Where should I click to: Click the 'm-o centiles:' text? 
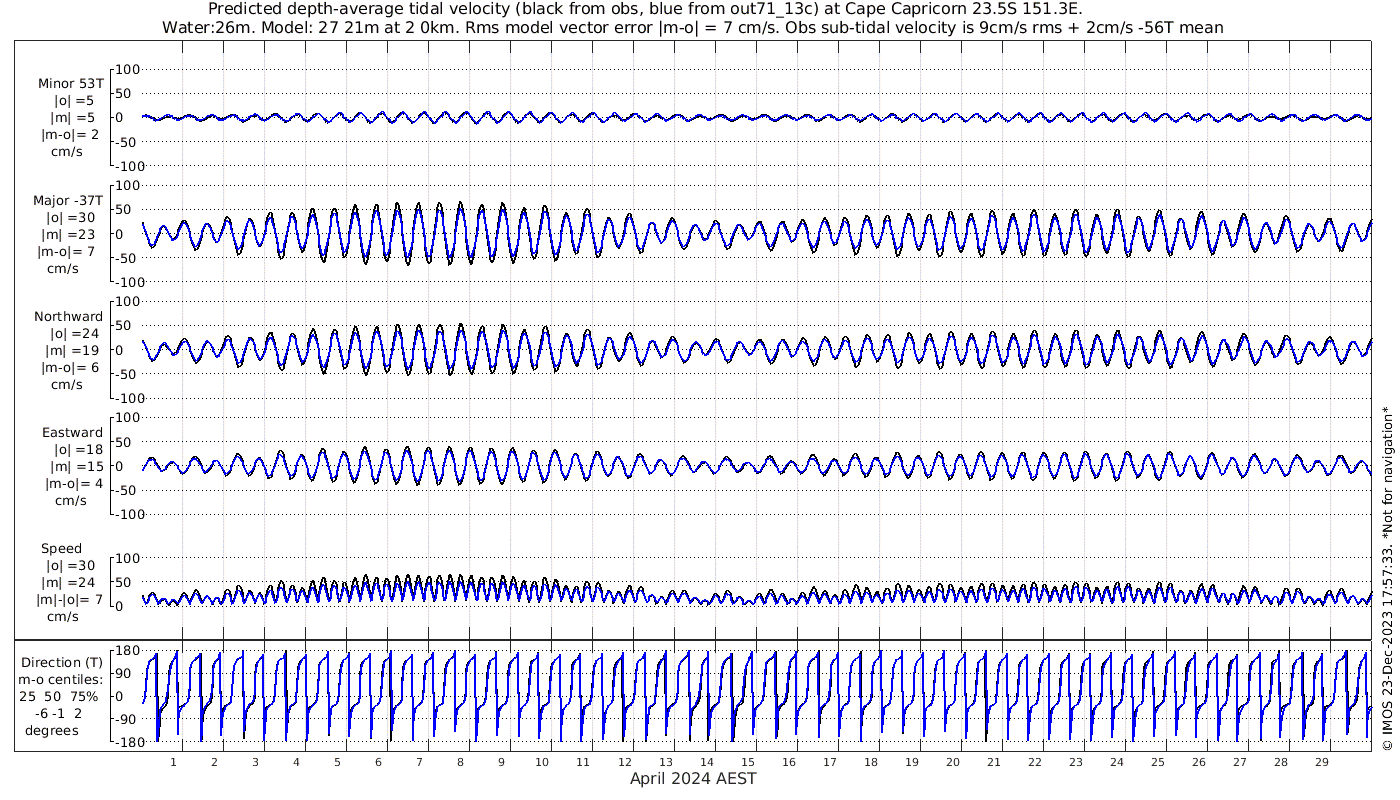tap(62, 679)
